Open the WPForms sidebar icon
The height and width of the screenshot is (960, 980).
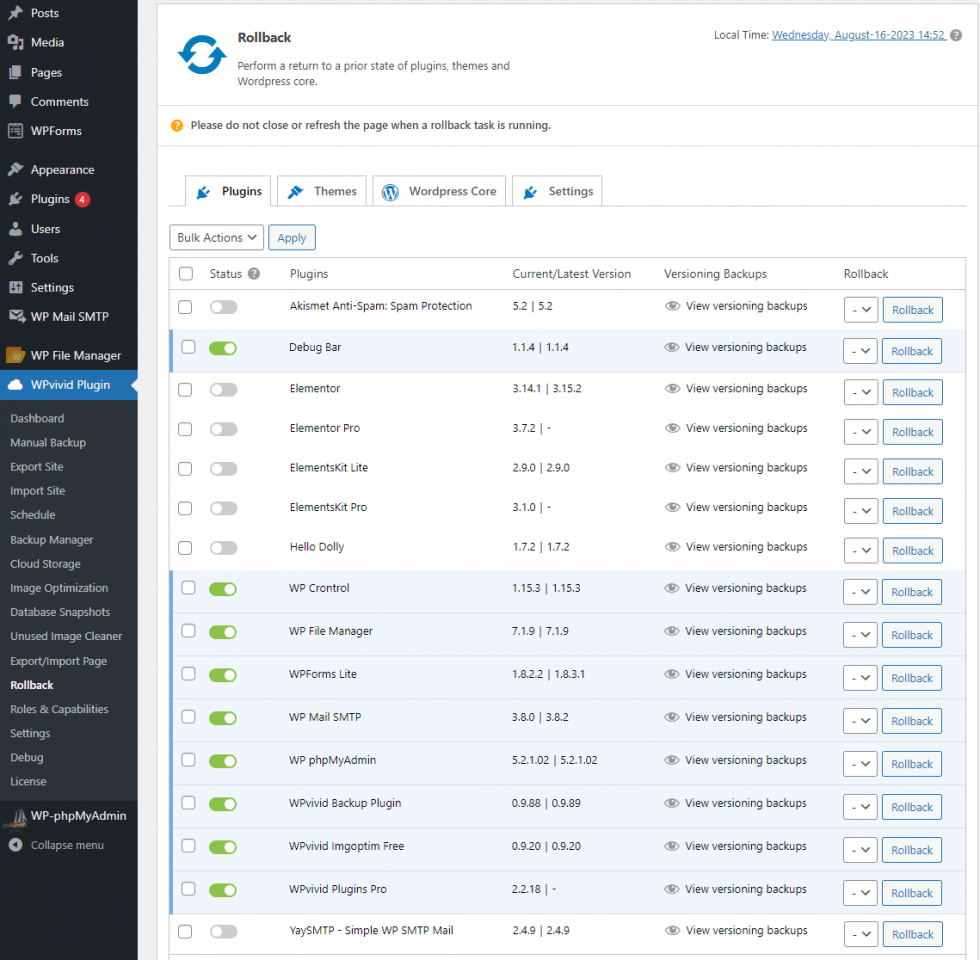[15, 130]
